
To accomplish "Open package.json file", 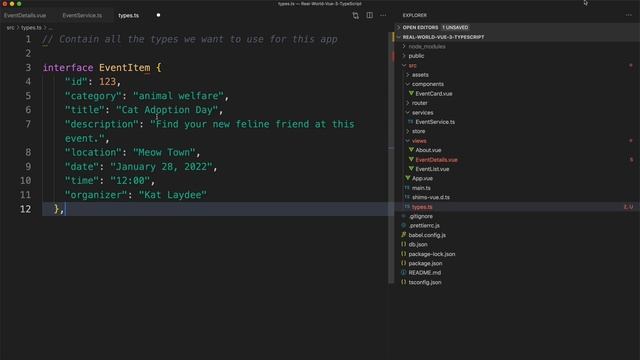I will click(425, 263).
